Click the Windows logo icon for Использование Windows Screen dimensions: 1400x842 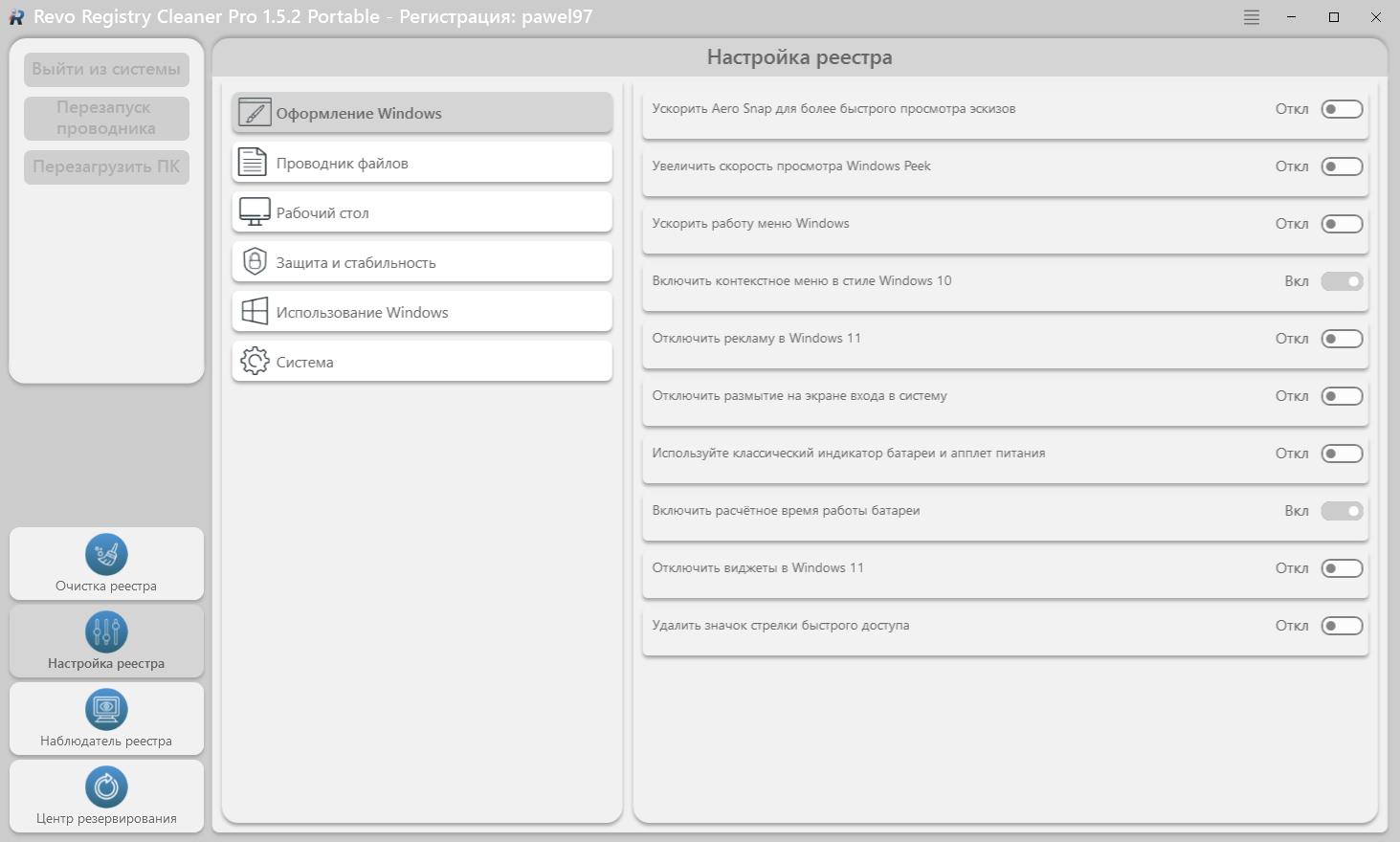click(x=255, y=311)
